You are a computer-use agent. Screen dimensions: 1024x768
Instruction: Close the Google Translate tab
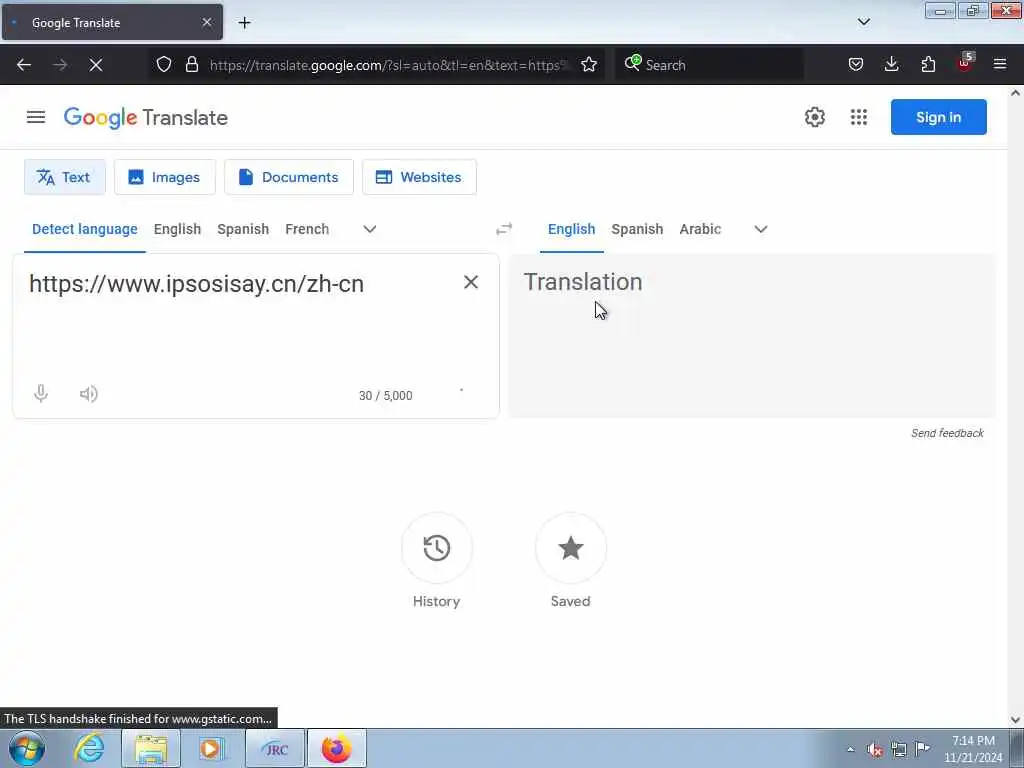pyautogui.click(x=207, y=22)
